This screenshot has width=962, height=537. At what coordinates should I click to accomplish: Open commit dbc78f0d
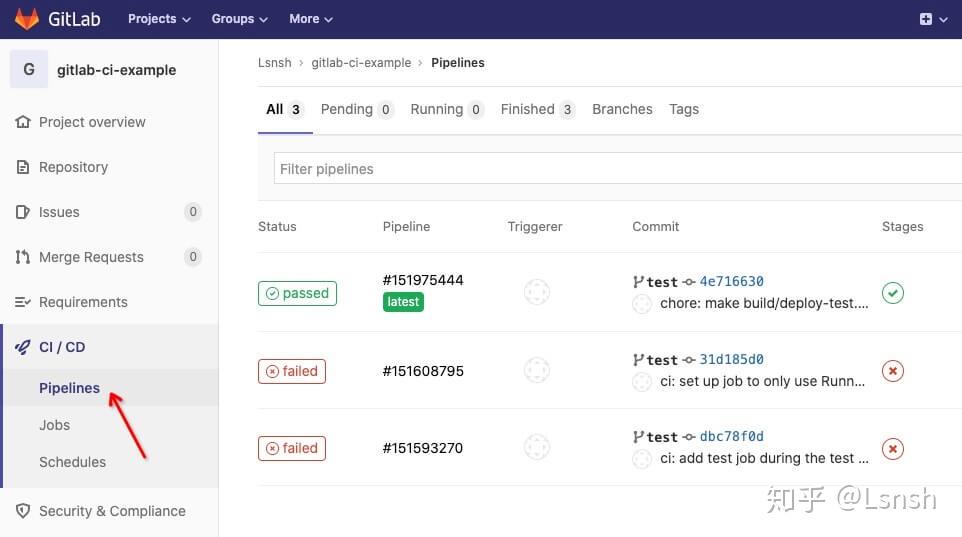tap(731, 436)
